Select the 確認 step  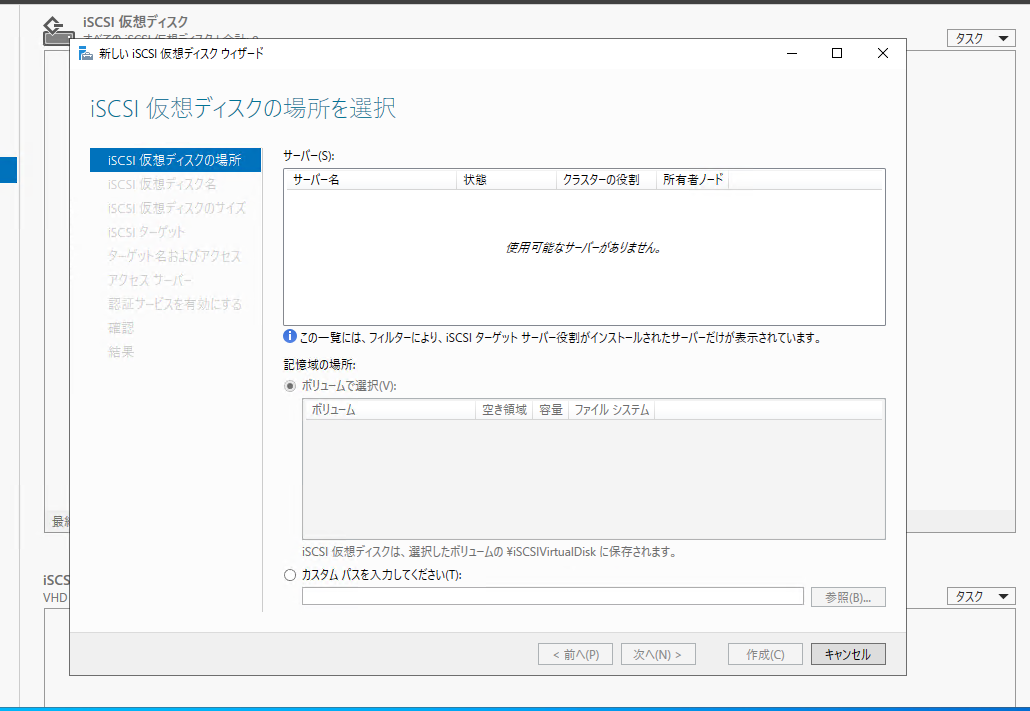pos(121,327)
